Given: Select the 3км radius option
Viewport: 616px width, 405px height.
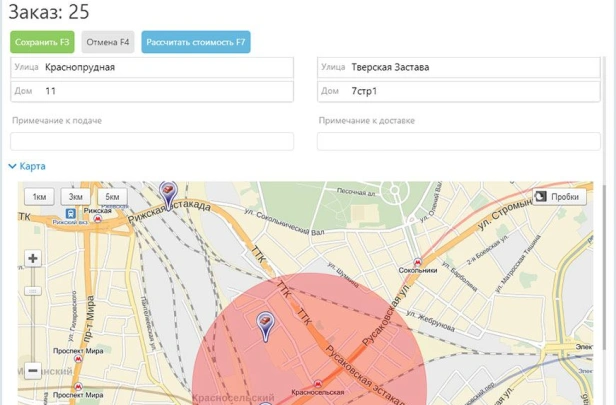Looking at the screenshot, I should (76, 197).
